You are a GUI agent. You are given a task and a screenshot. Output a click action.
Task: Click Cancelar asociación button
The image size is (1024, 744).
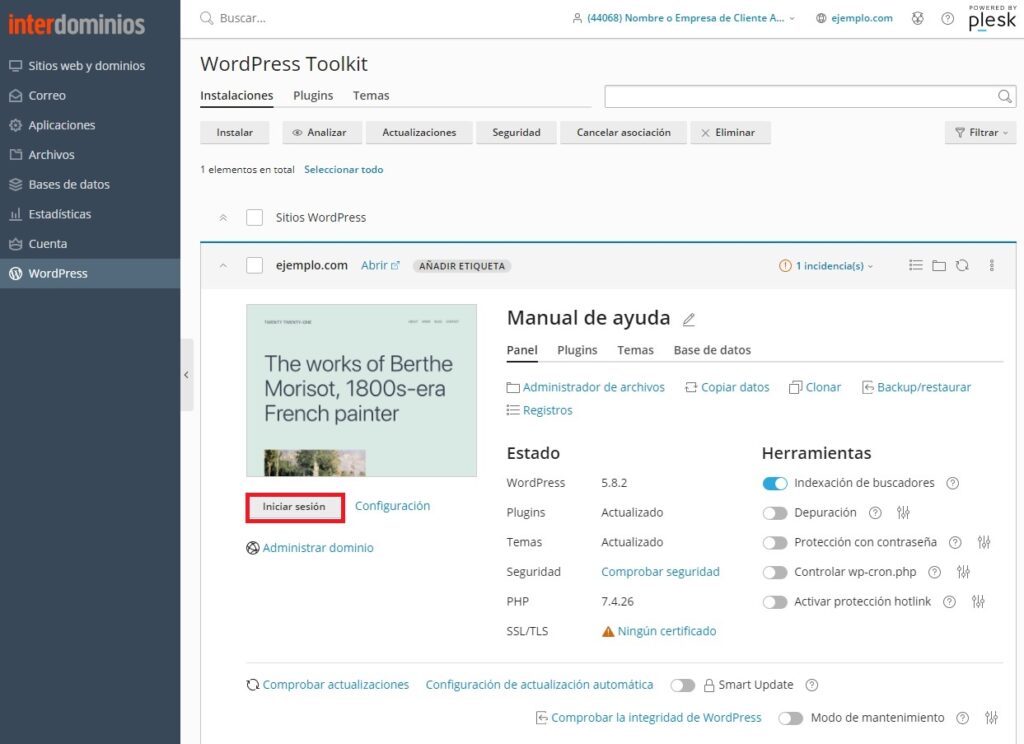623,133
